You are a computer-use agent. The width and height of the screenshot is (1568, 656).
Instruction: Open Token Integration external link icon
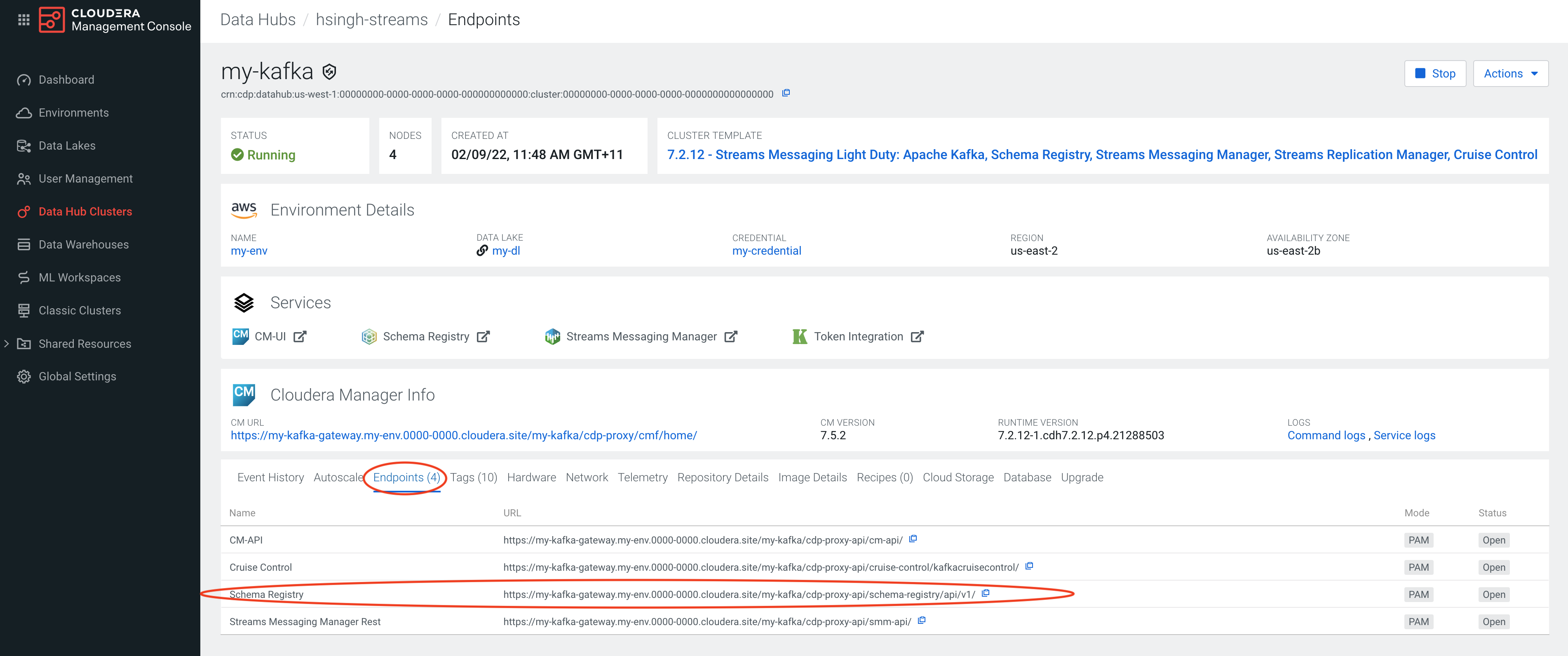(917, 337)
